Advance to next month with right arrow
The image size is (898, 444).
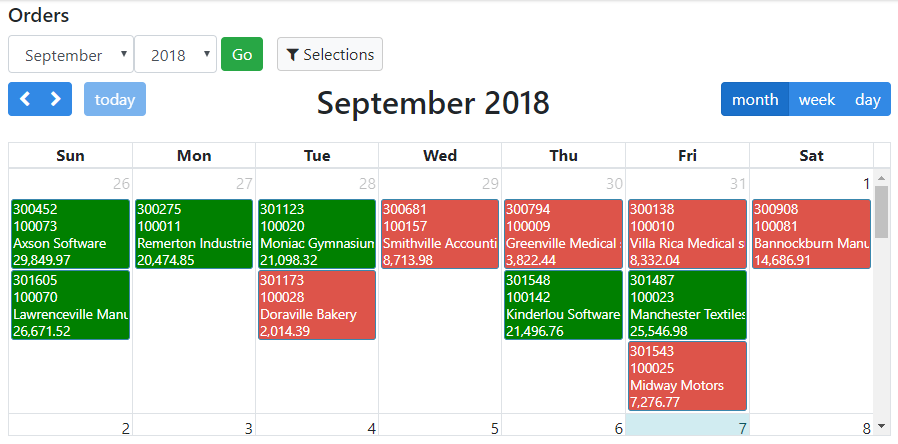56,99
